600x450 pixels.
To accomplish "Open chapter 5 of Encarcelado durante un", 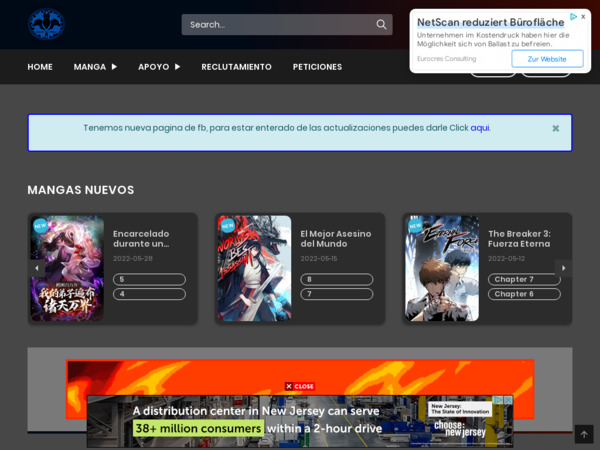I will (x=149, y=279).
